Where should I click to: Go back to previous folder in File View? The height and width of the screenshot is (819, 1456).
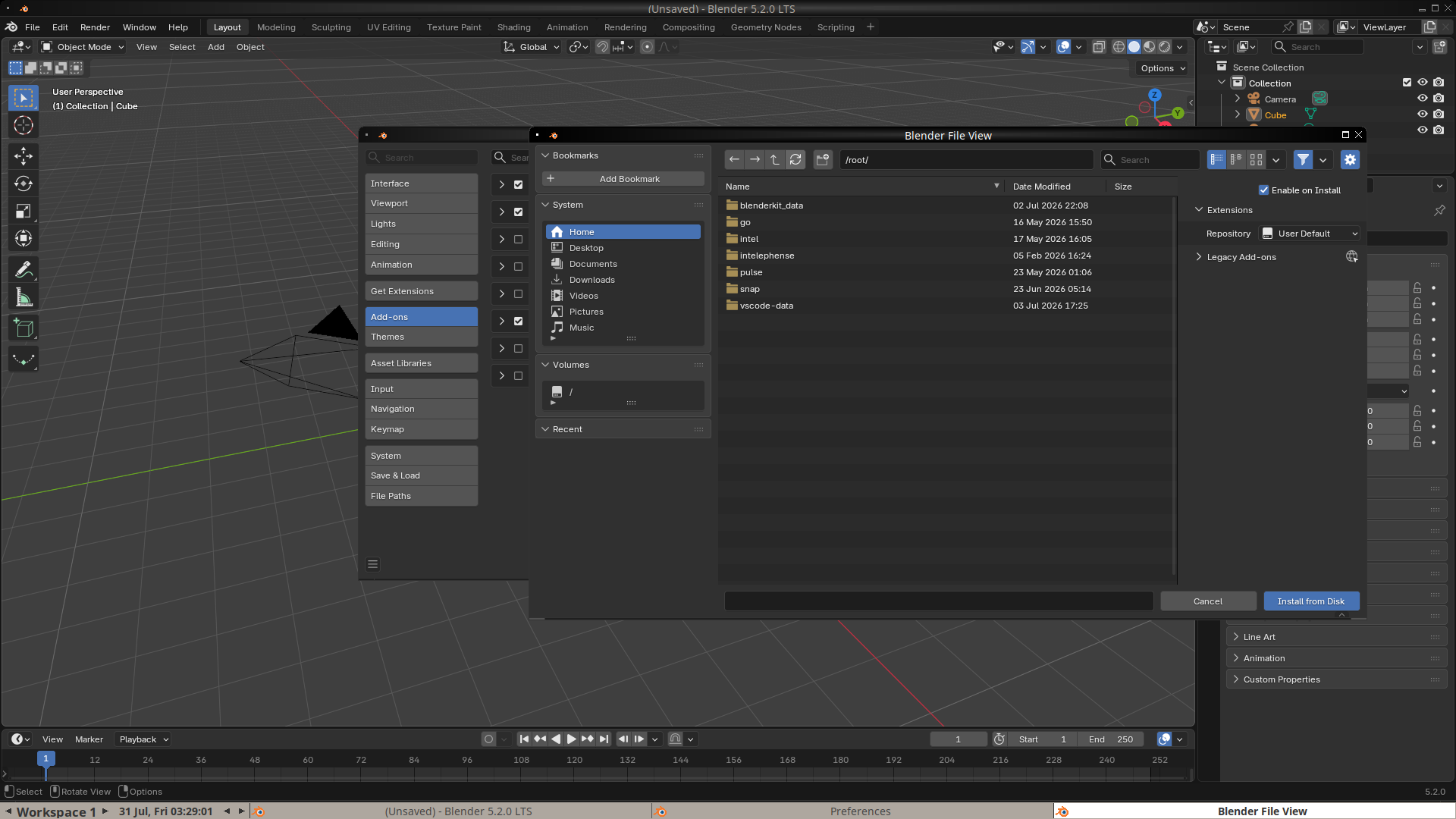coord(734,160)
